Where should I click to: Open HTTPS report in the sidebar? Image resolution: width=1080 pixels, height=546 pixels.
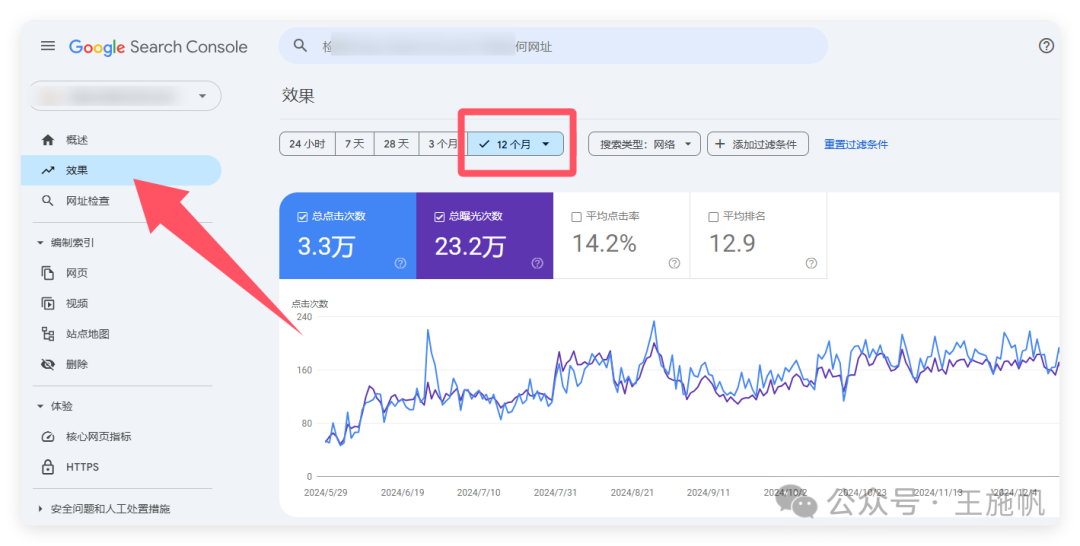point(121,467)
